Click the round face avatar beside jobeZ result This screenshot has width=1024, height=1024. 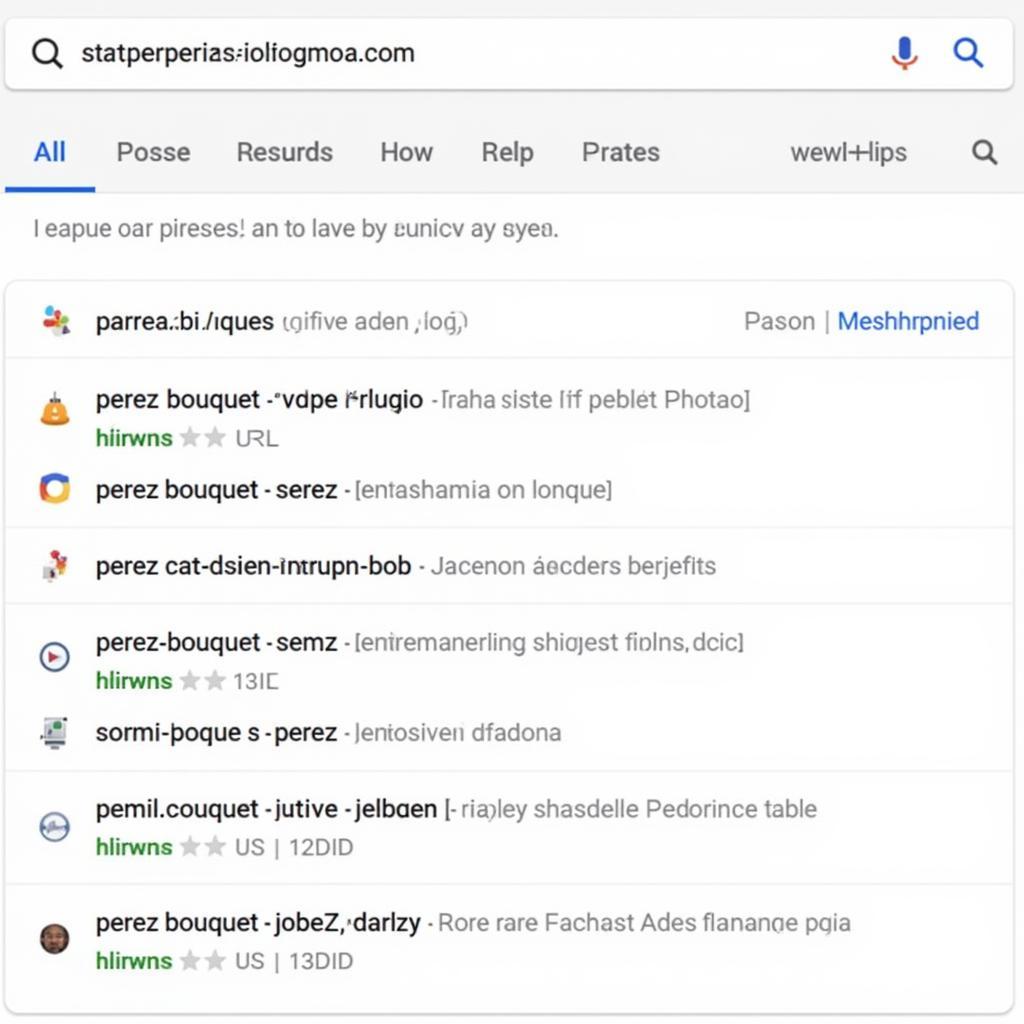(x=55, y=939)
